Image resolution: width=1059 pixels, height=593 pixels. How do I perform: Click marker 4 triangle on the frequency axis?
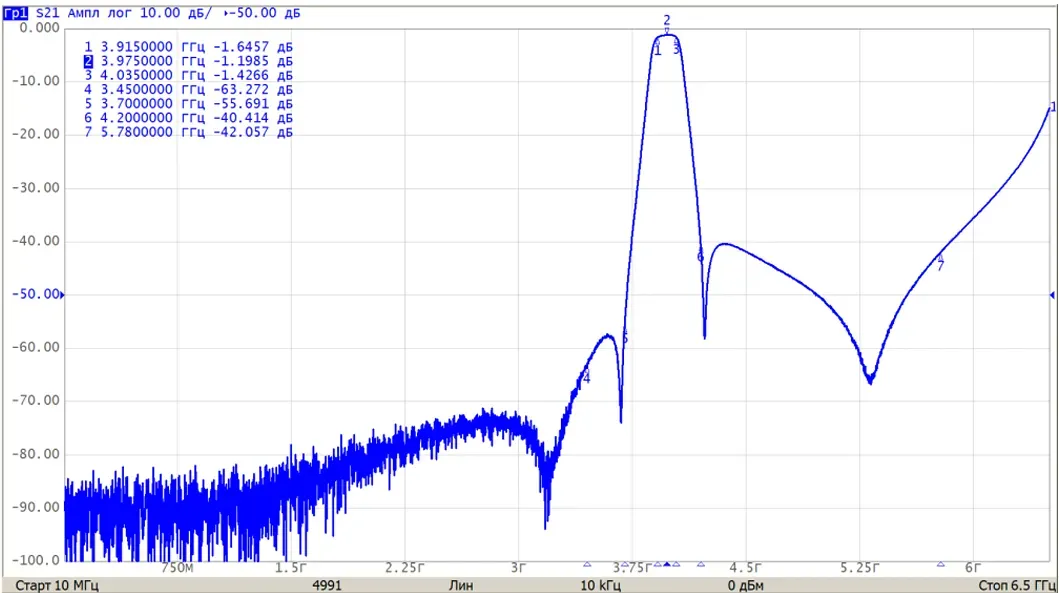[587, 564]
